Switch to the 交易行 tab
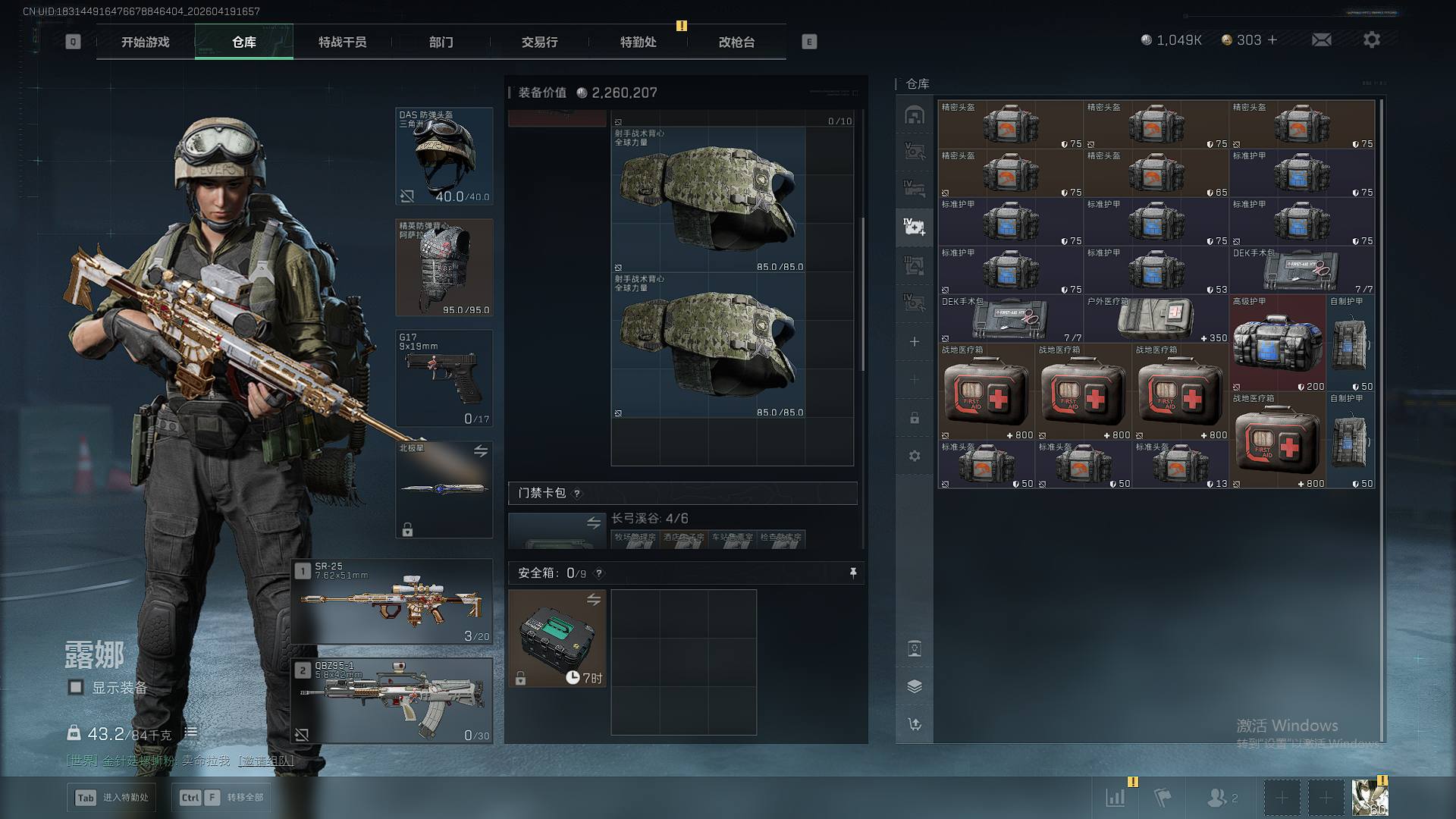1456x819 pixels. [x=539, y=42]
